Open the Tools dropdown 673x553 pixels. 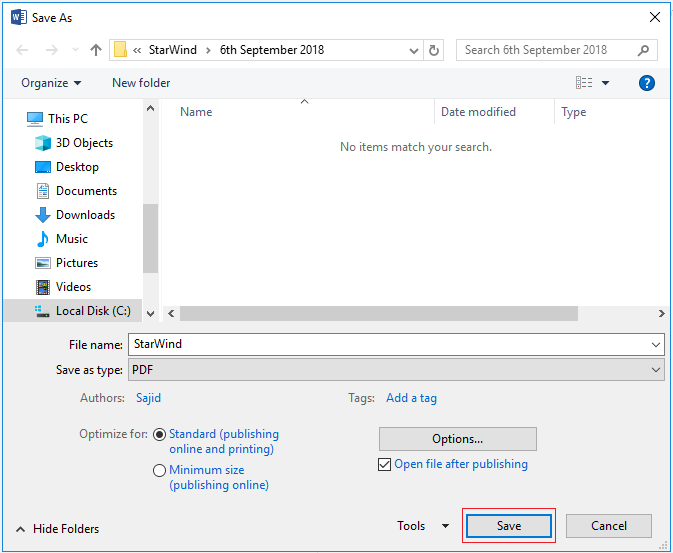tap(423, 526)
